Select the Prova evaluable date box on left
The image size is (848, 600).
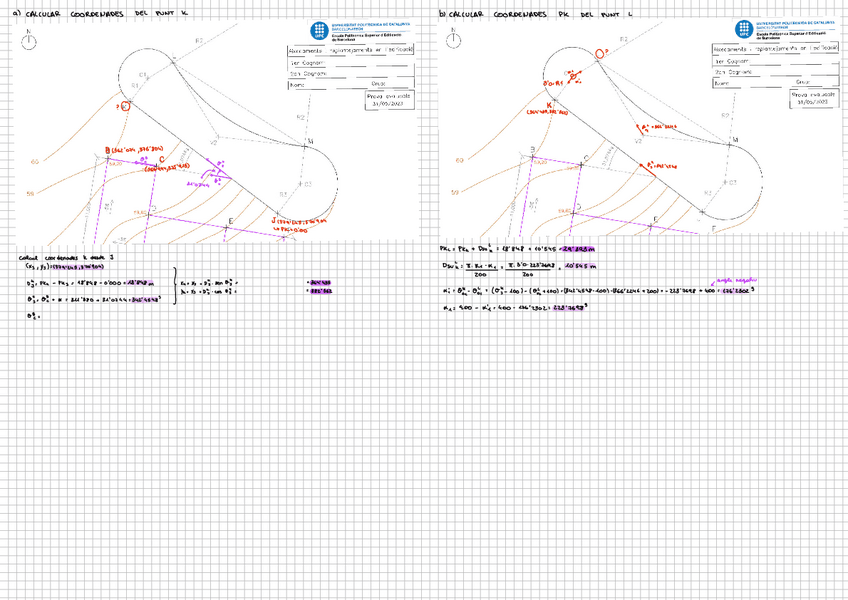coord(389,100)
